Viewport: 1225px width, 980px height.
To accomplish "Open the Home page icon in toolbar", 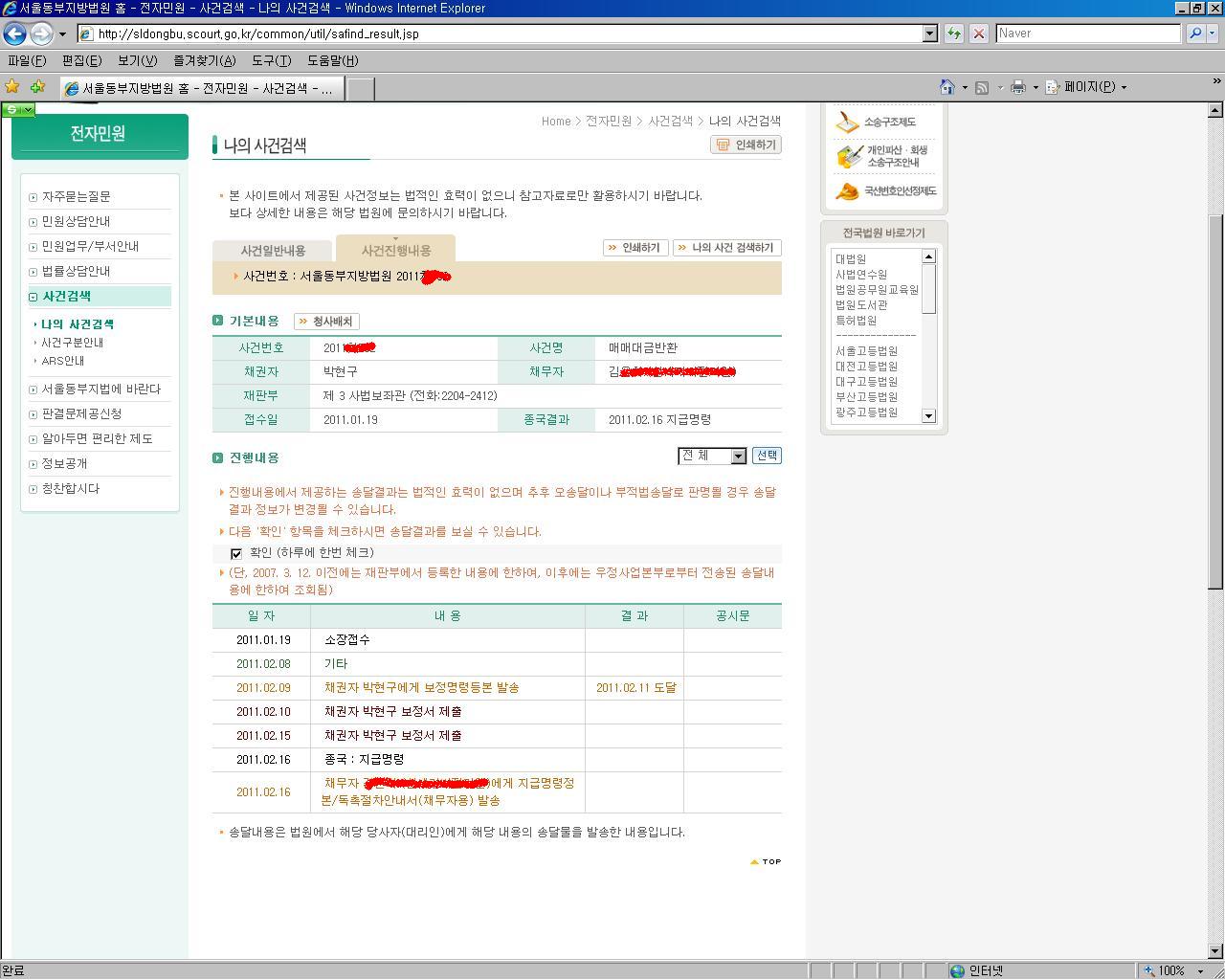I will coord(947,87).
